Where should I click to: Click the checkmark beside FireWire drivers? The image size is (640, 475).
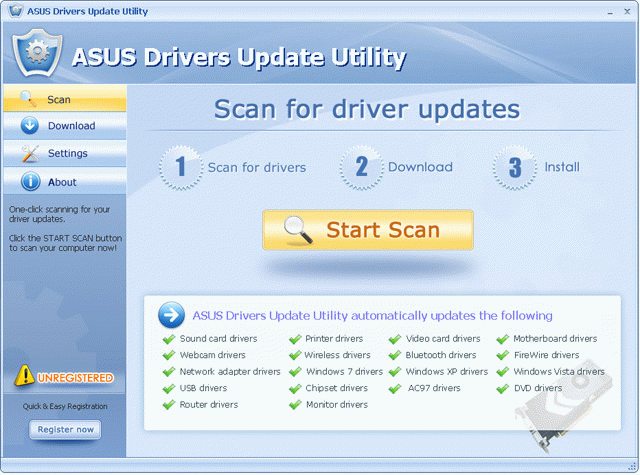503,355
